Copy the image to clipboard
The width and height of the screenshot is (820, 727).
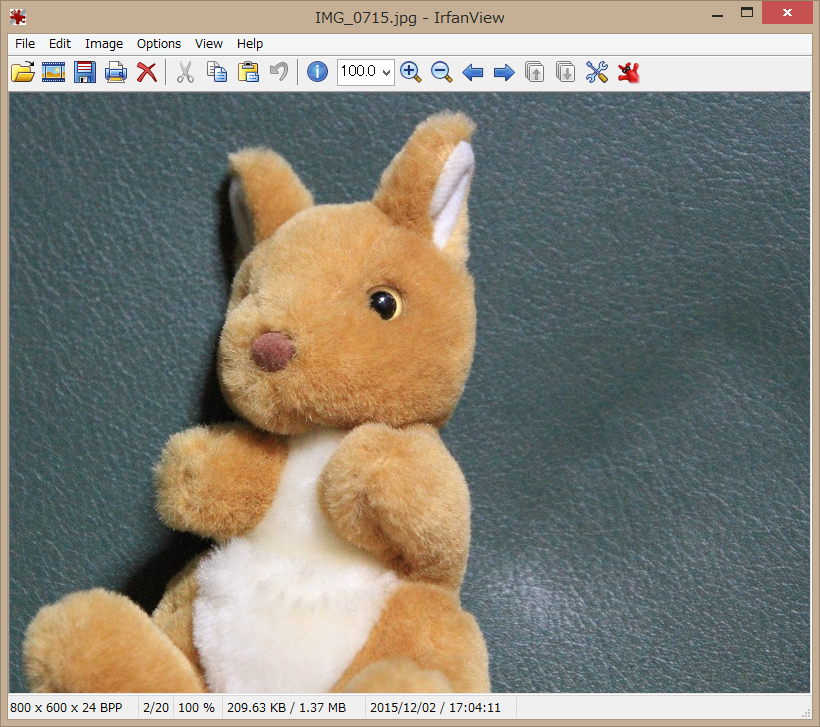pos(216,71)
